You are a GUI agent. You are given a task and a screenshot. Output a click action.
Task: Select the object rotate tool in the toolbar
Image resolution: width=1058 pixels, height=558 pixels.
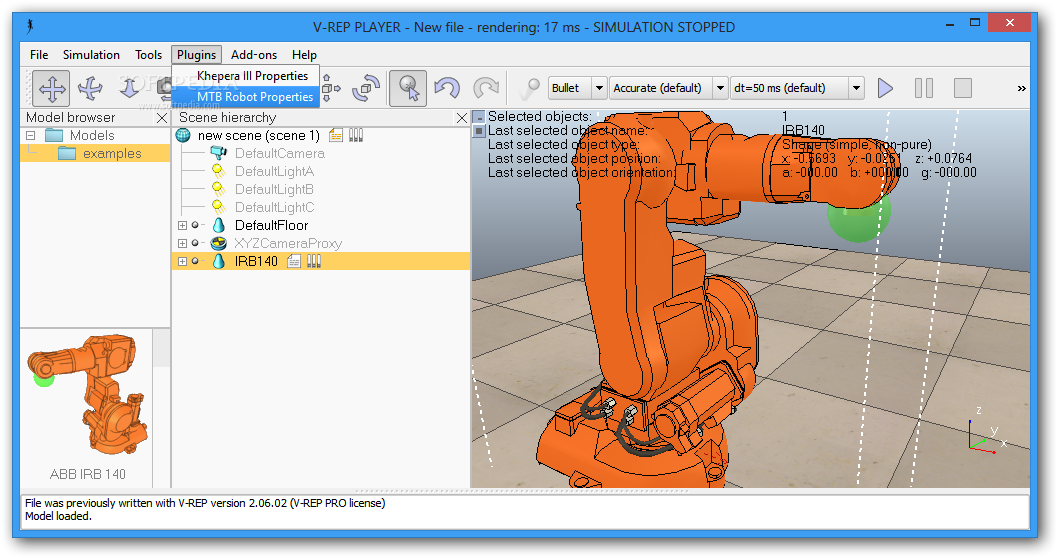click(367, 88)
